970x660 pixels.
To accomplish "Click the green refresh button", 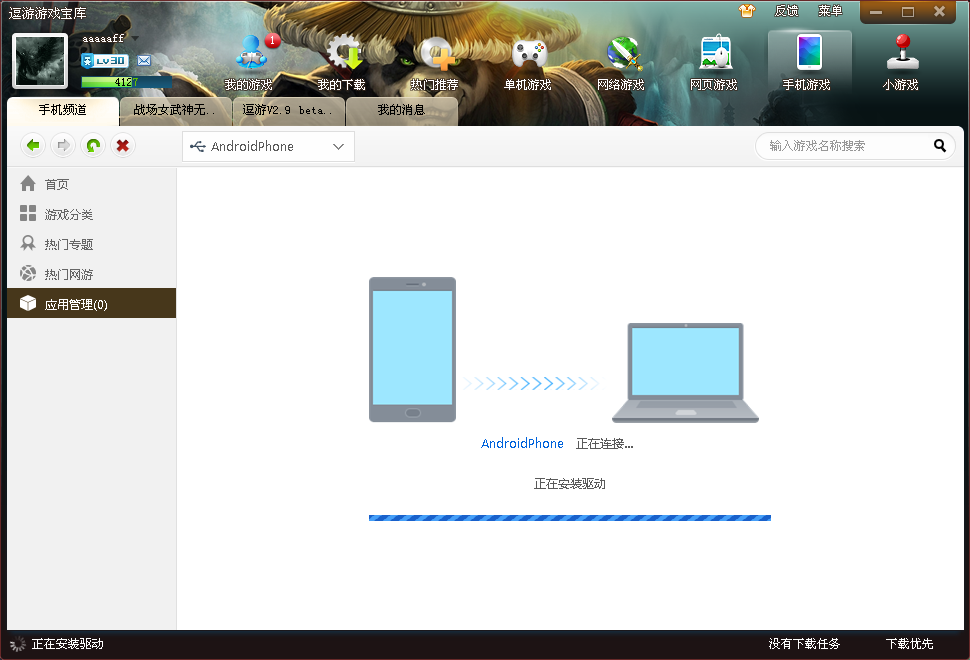I will pos(93,145).
